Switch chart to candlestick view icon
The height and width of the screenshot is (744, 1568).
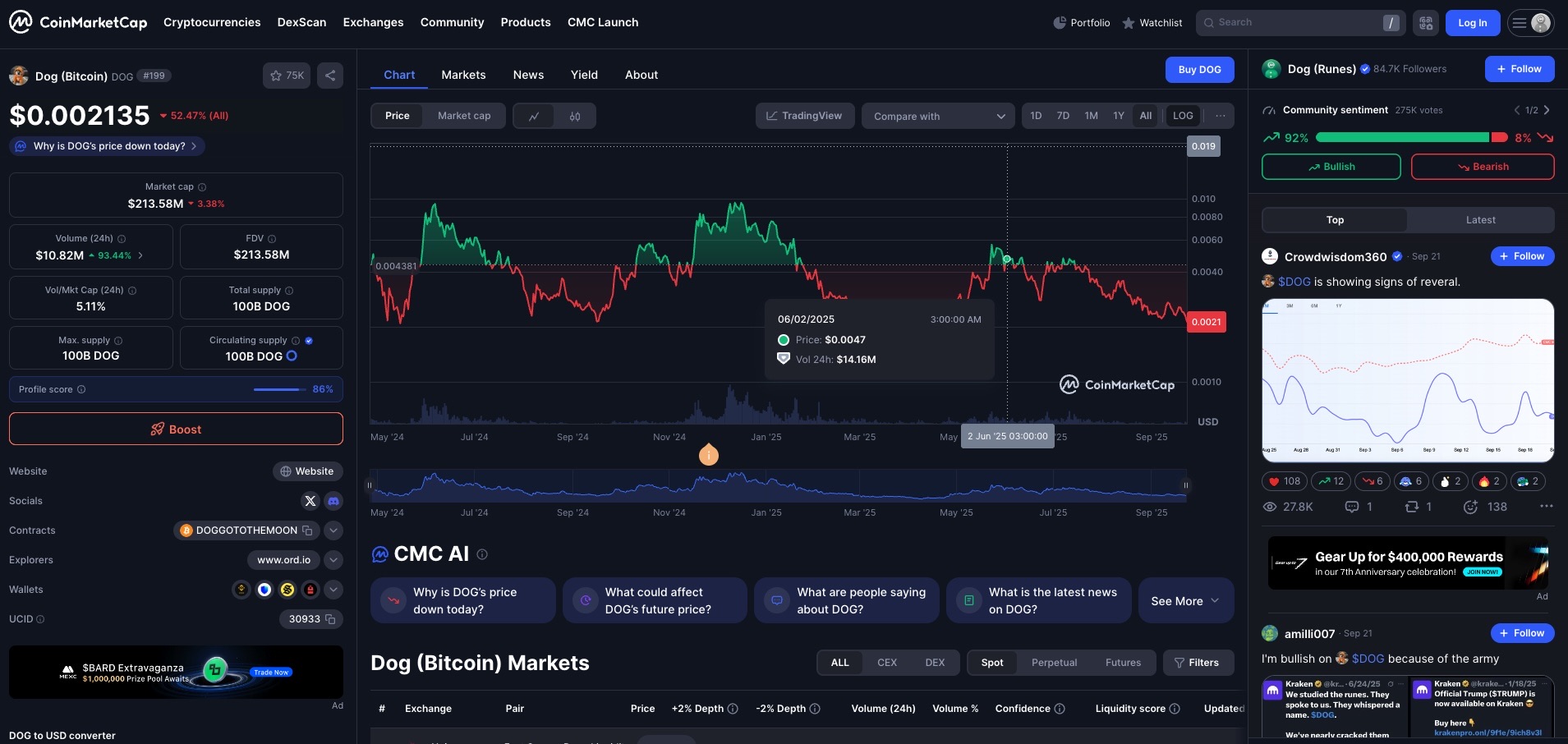[575, 116]
